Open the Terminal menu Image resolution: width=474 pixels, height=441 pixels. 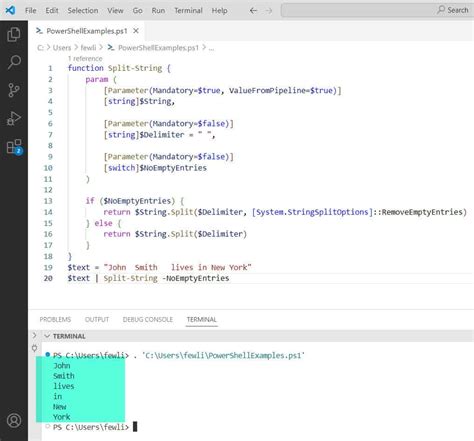[188, 11]
